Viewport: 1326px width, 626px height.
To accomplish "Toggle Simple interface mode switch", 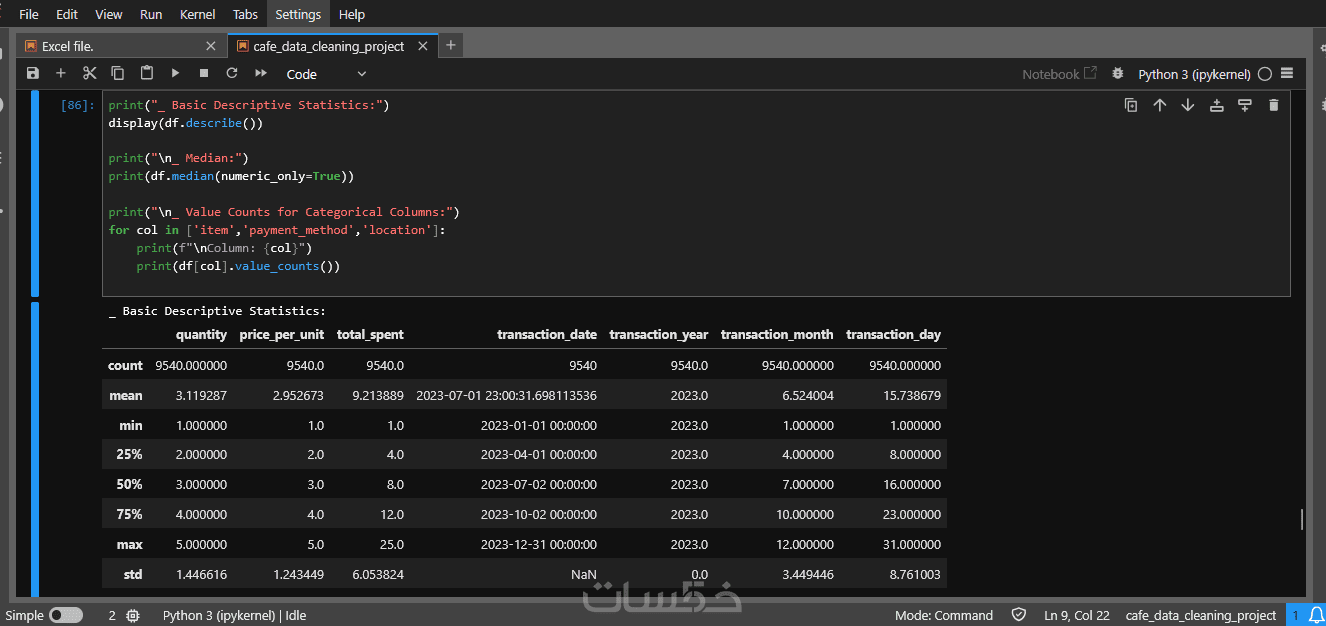I will coord(66,615).
